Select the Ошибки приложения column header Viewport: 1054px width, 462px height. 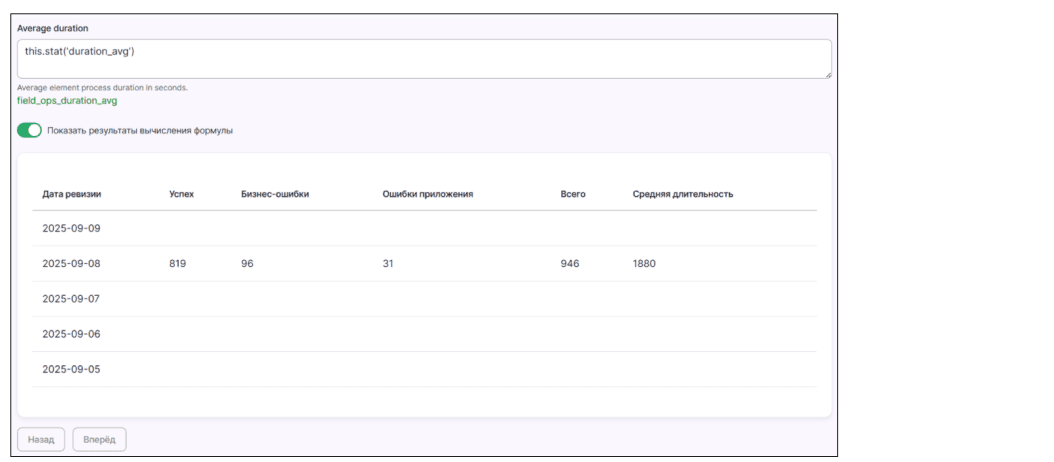[427, 194]
